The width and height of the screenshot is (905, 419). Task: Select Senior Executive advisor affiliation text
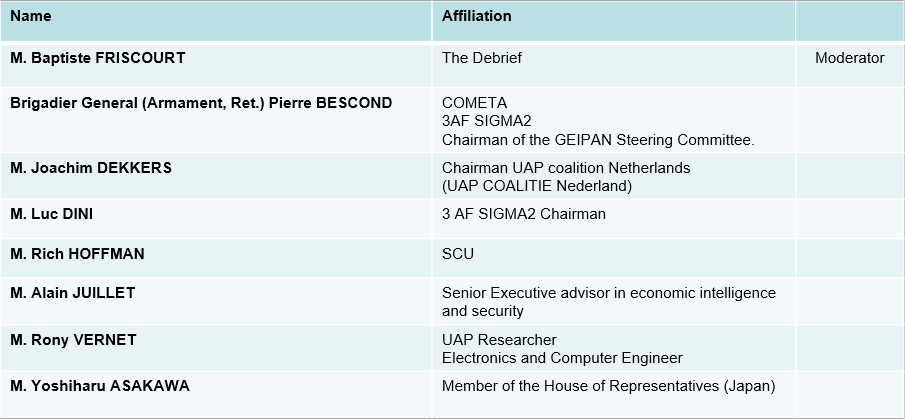point(608,293)
